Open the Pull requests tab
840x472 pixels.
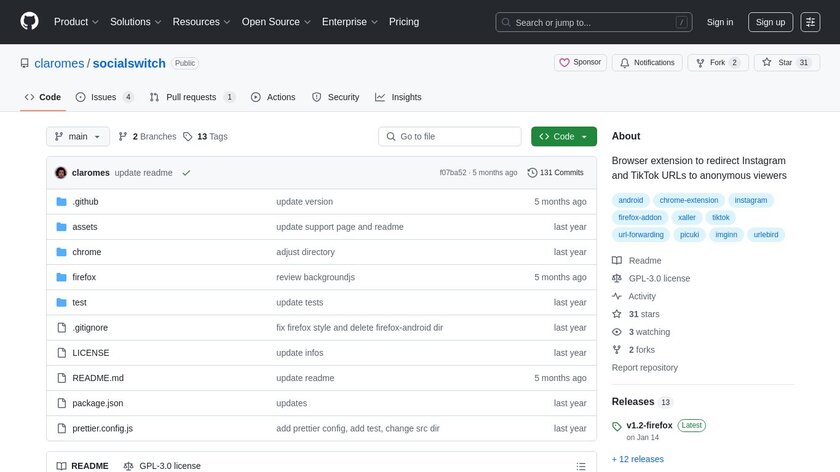(192, 97)
